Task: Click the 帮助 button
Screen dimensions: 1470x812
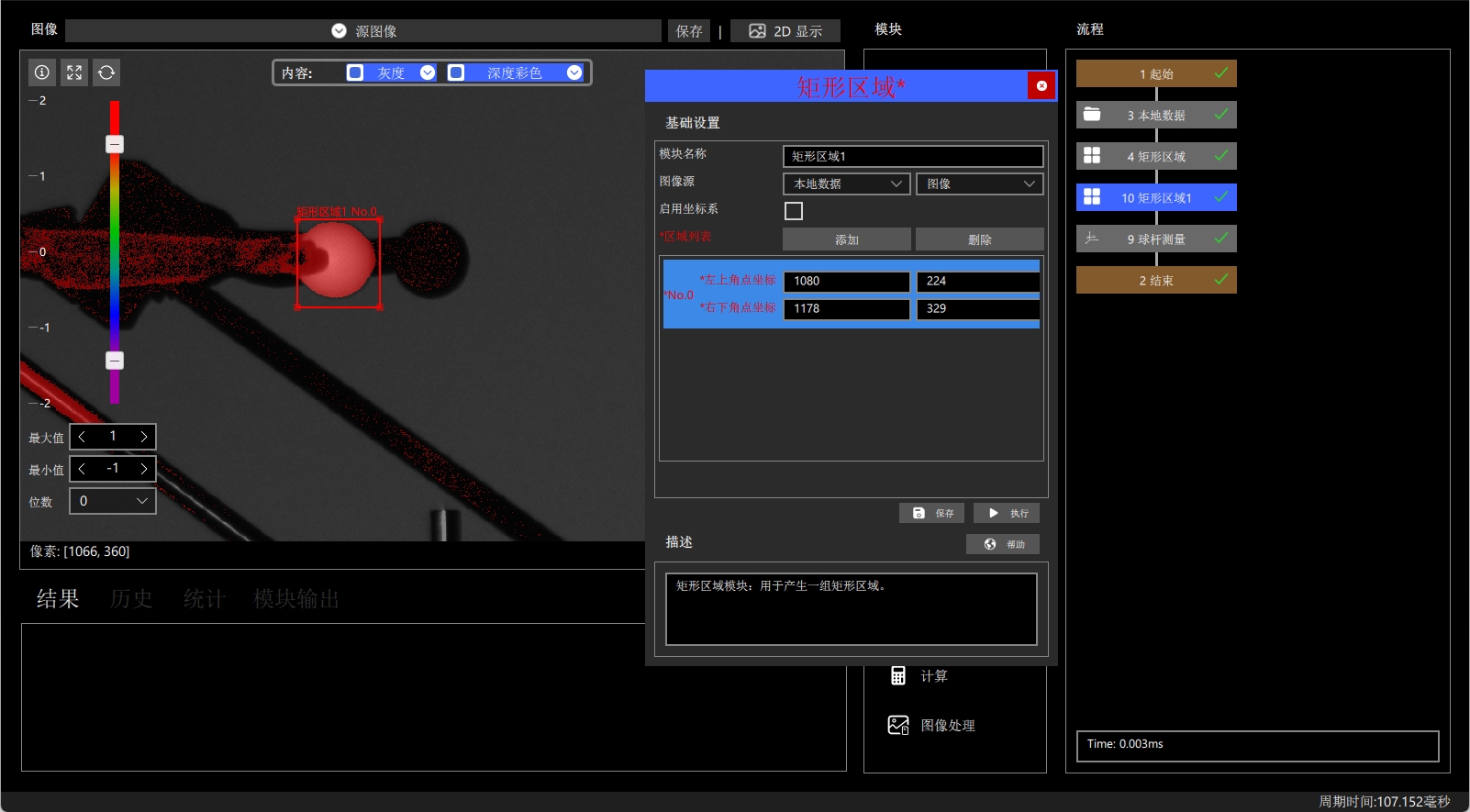Action: (1003, 544)
